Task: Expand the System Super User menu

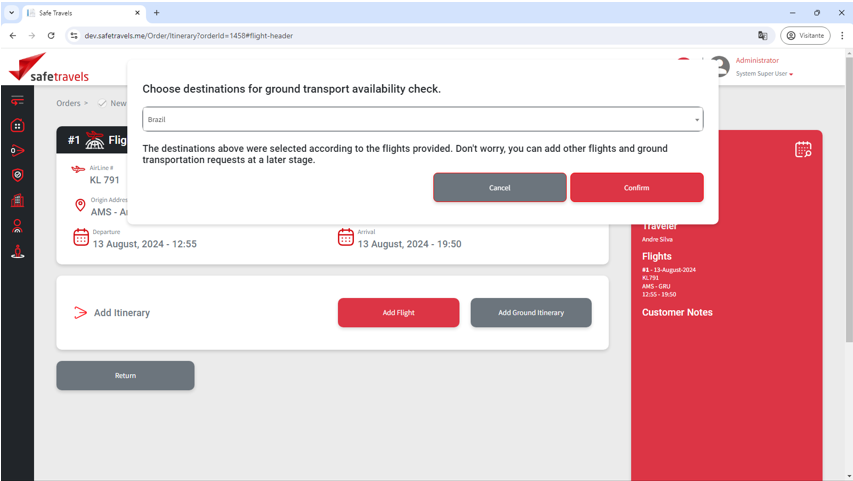Action: click(x=765, y=74)
